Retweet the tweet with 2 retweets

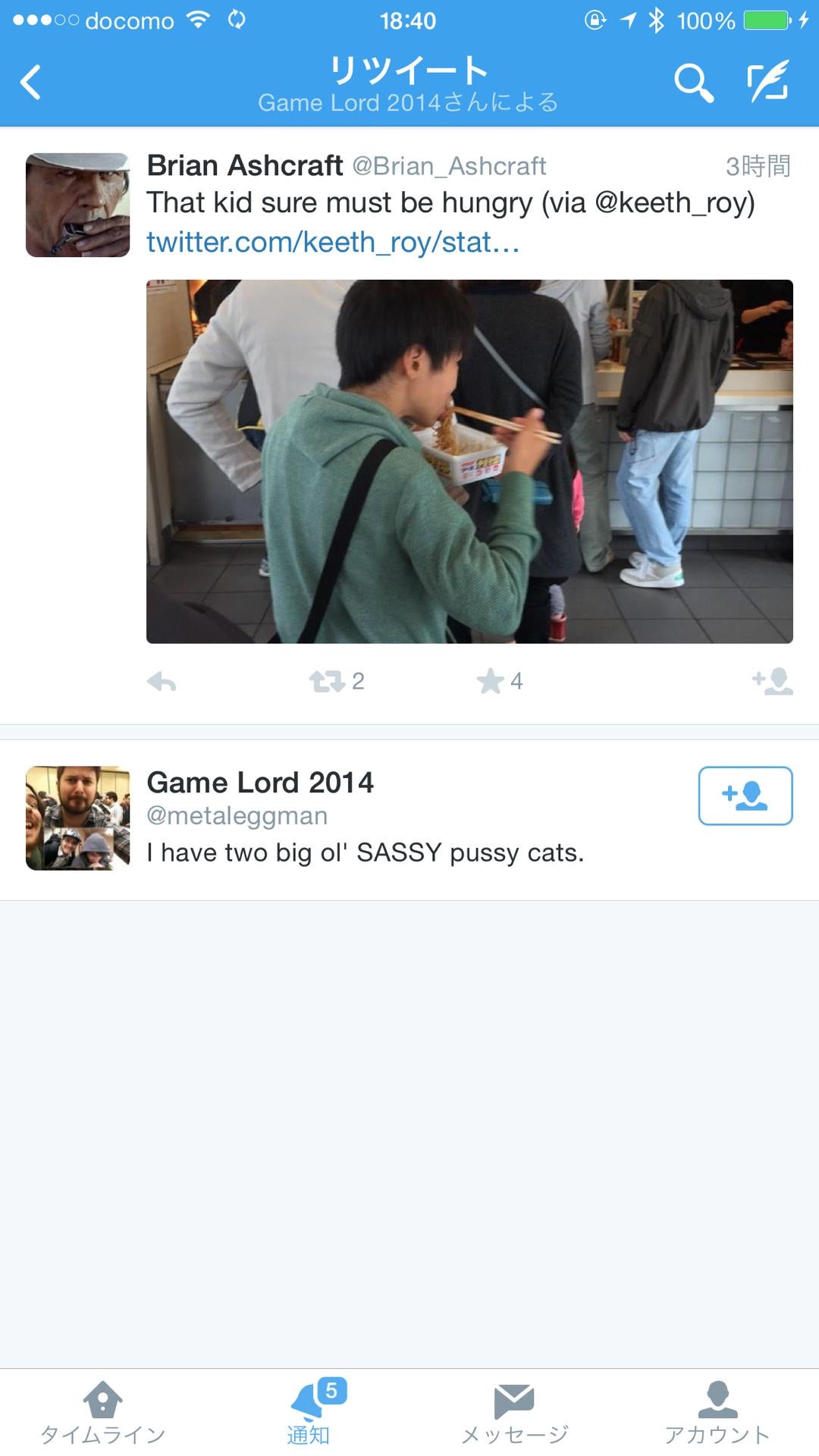click(x=328, y=682)
